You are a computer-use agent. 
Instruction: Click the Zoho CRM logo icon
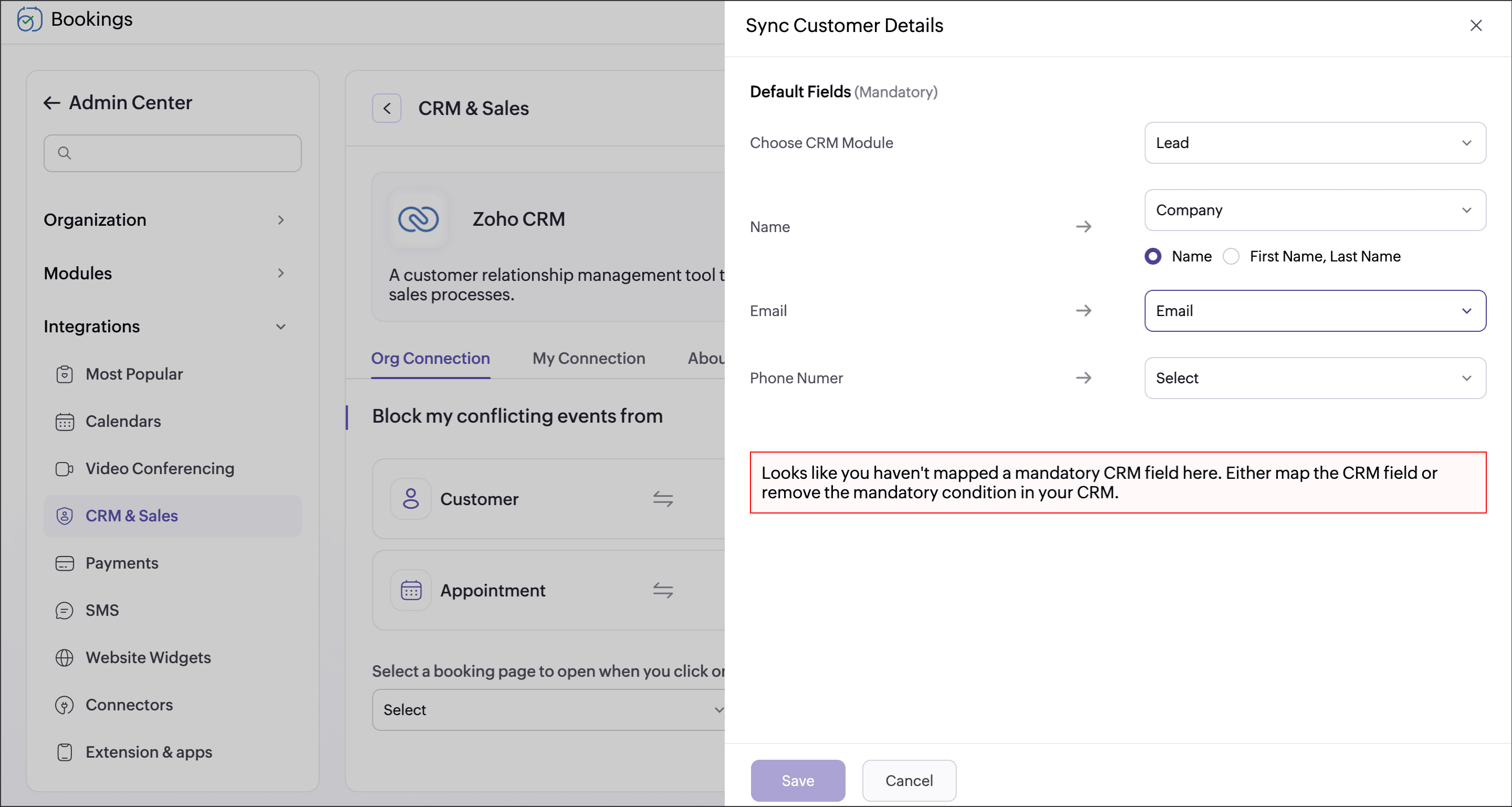click(x=418, y=219)
